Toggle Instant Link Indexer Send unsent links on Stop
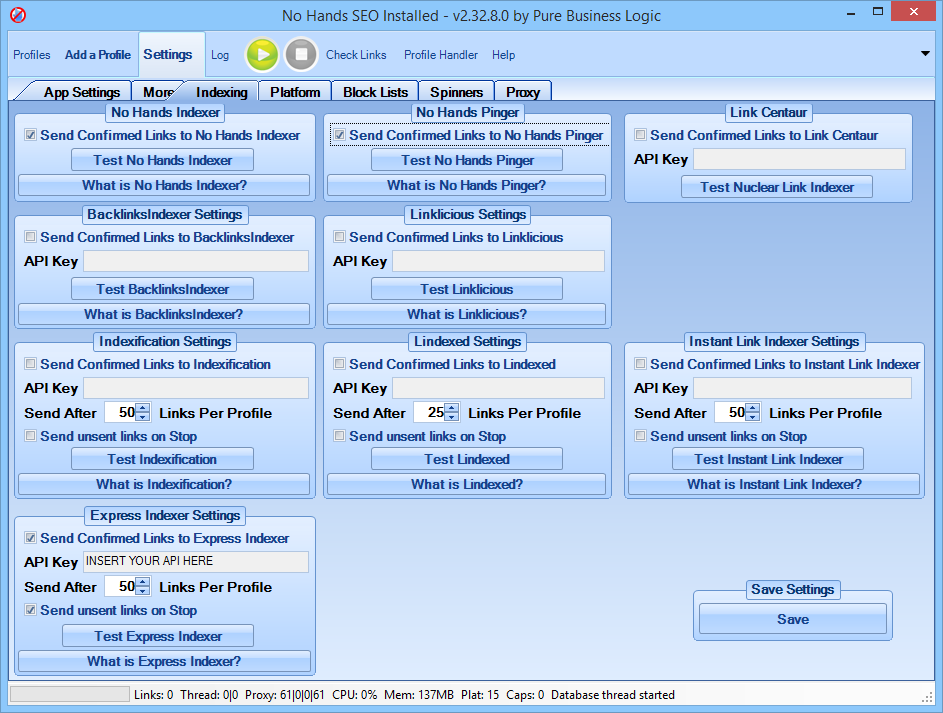 click(640, 435)
